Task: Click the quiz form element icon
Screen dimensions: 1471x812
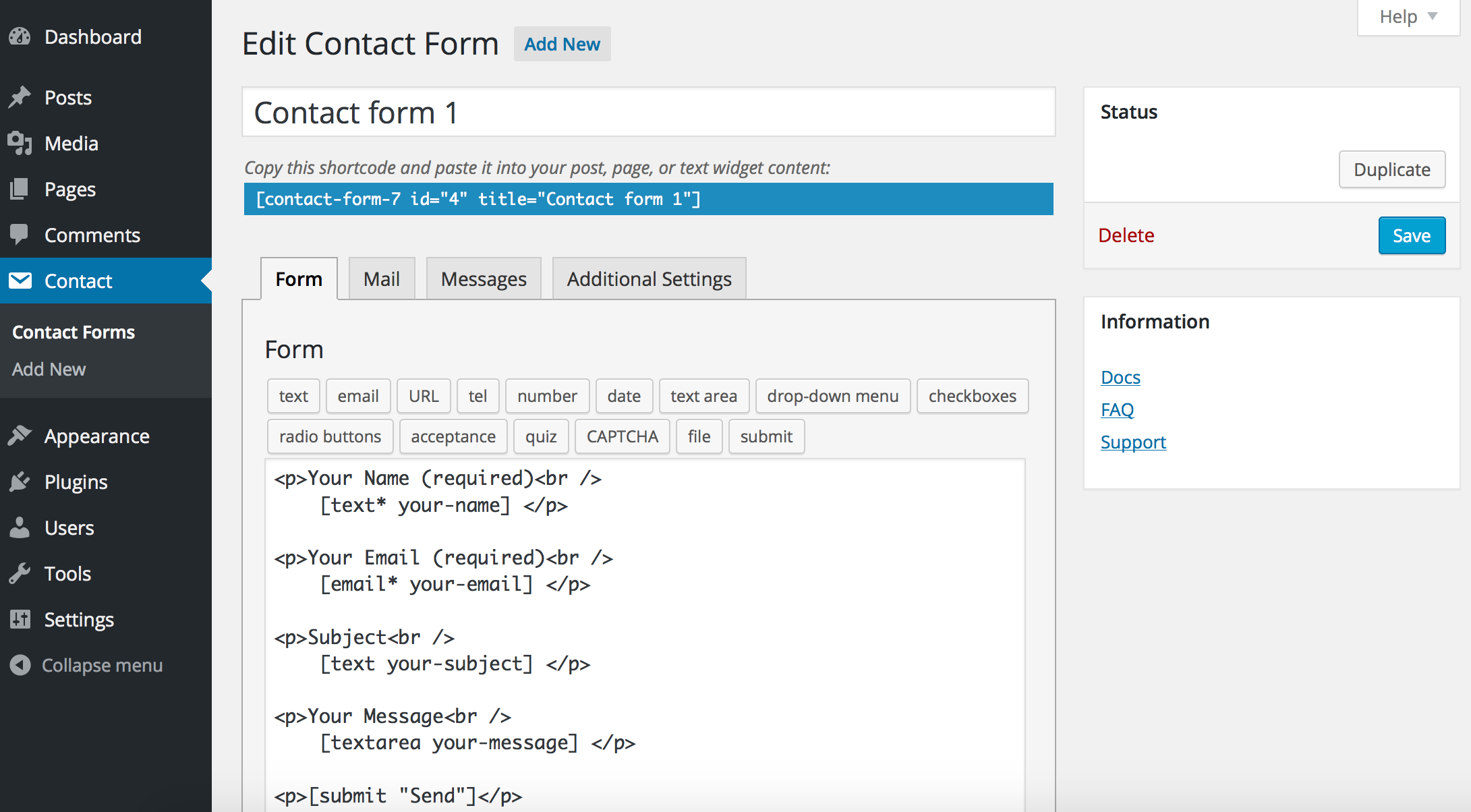Action: tap(541, 437)
